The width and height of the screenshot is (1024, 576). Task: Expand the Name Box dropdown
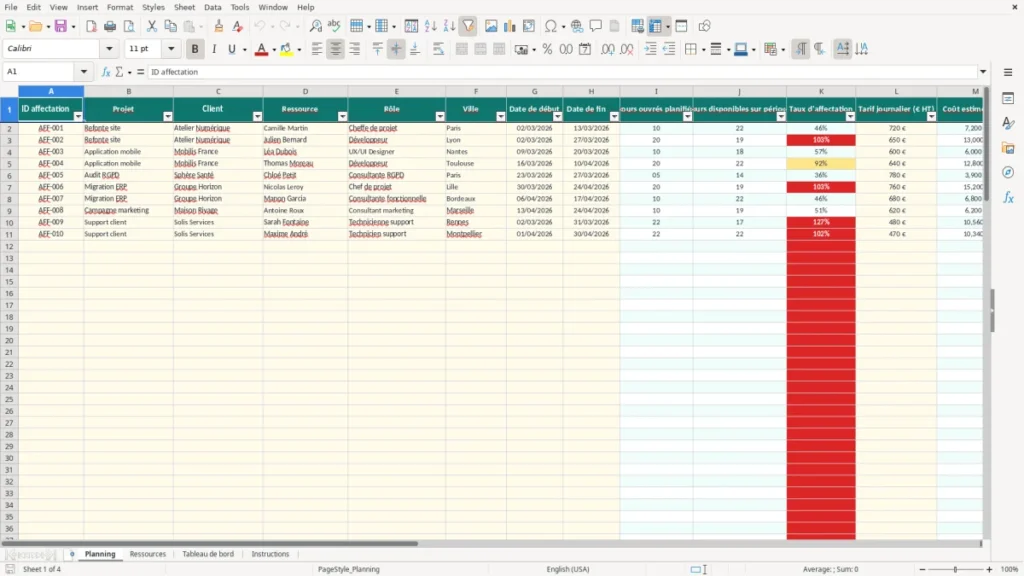coord(84,72)
